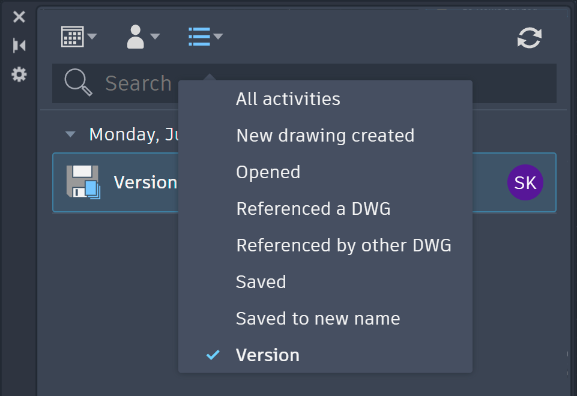Open the activity filter dropdown arrow
This screenshot has height=396, width=577.
point(218,36)
